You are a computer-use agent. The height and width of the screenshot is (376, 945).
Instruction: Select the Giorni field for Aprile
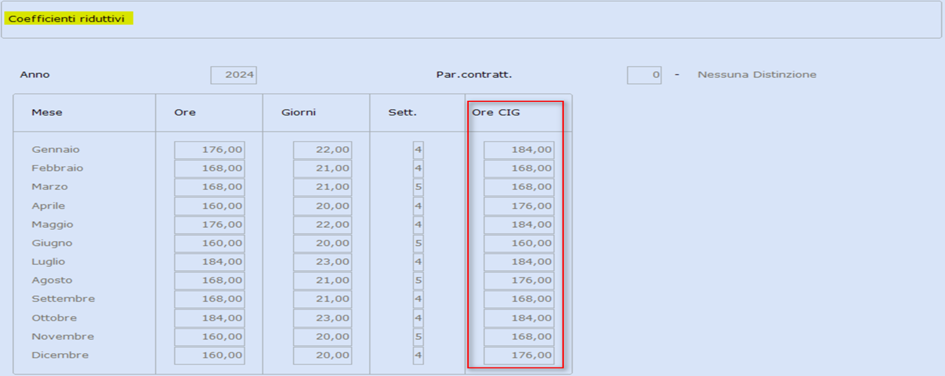(x=322, y=206)
